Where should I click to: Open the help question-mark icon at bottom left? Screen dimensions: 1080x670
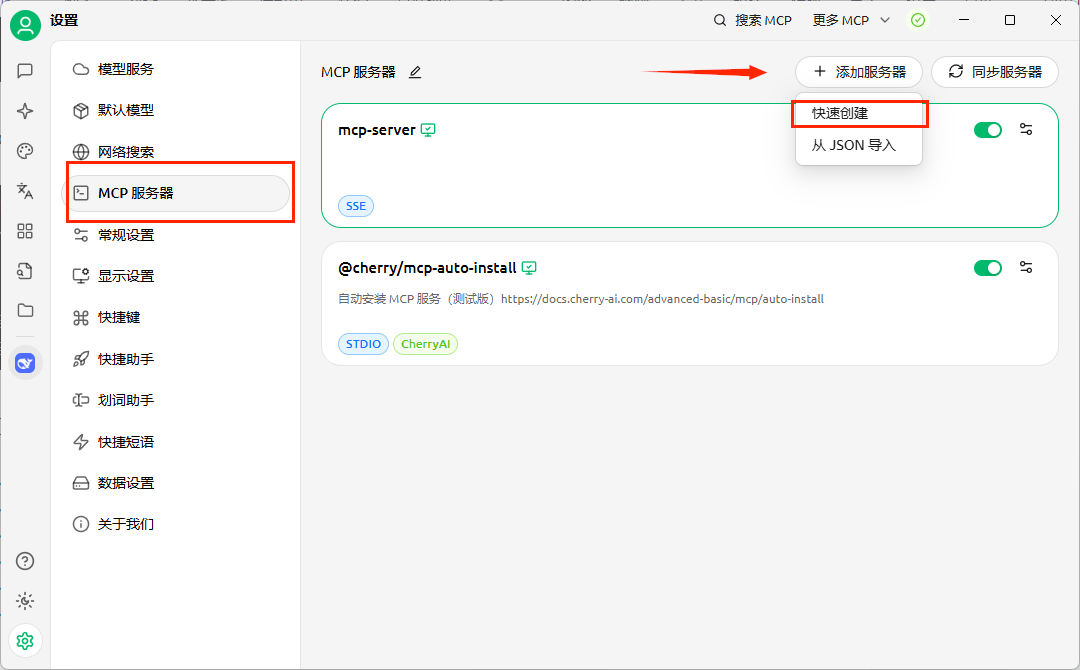(25, 561)
